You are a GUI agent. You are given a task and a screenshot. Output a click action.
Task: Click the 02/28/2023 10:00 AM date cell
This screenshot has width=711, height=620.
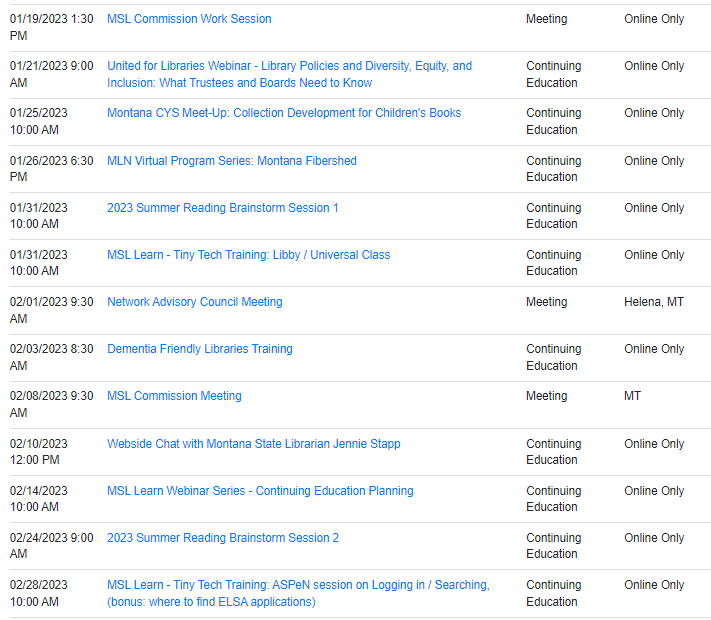click(x=39, y=593)
